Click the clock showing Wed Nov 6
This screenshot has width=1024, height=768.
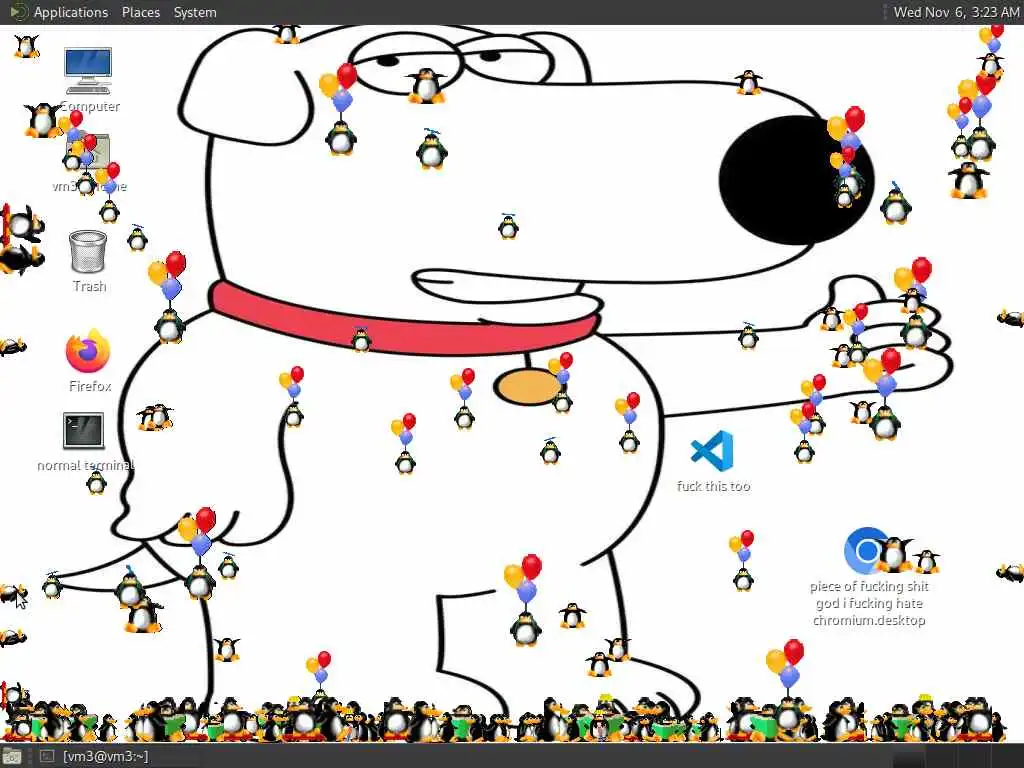tap(956, 12)
